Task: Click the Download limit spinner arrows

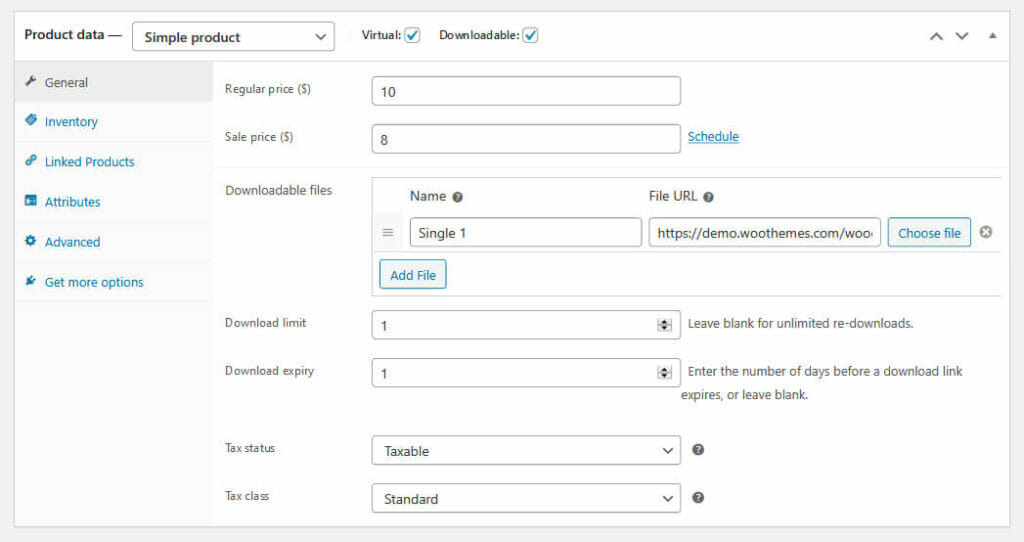Action: [x=664, y=325]
